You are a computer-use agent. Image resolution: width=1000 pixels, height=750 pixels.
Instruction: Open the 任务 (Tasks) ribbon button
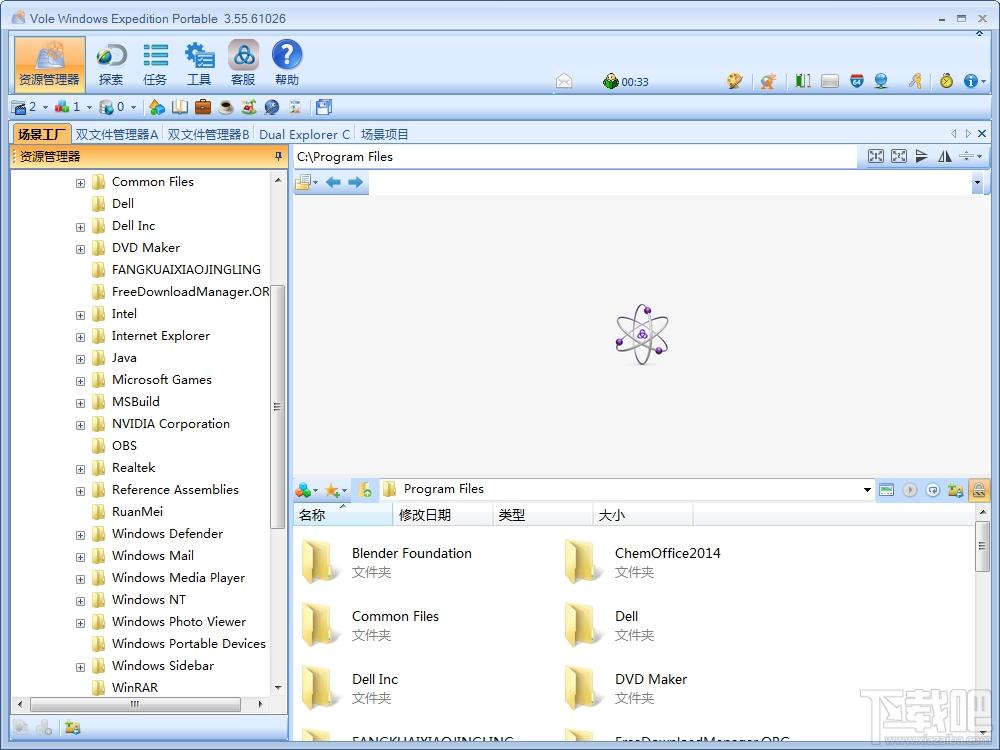(x=155, y=64)
